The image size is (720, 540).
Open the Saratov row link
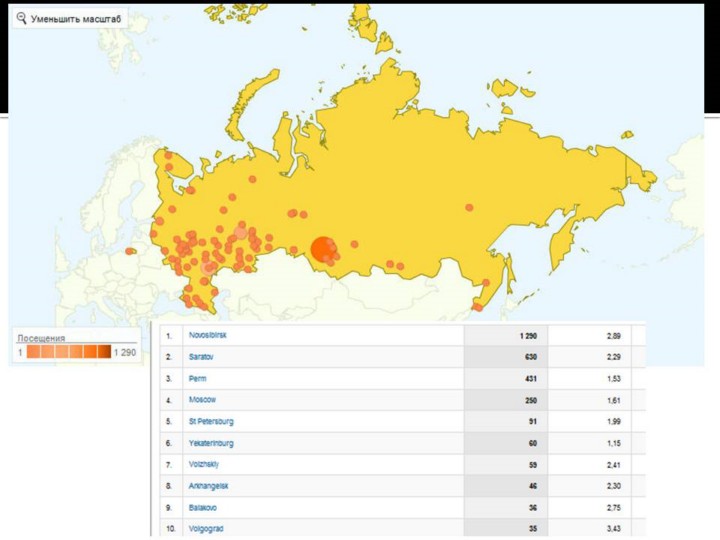pos(202,356)
